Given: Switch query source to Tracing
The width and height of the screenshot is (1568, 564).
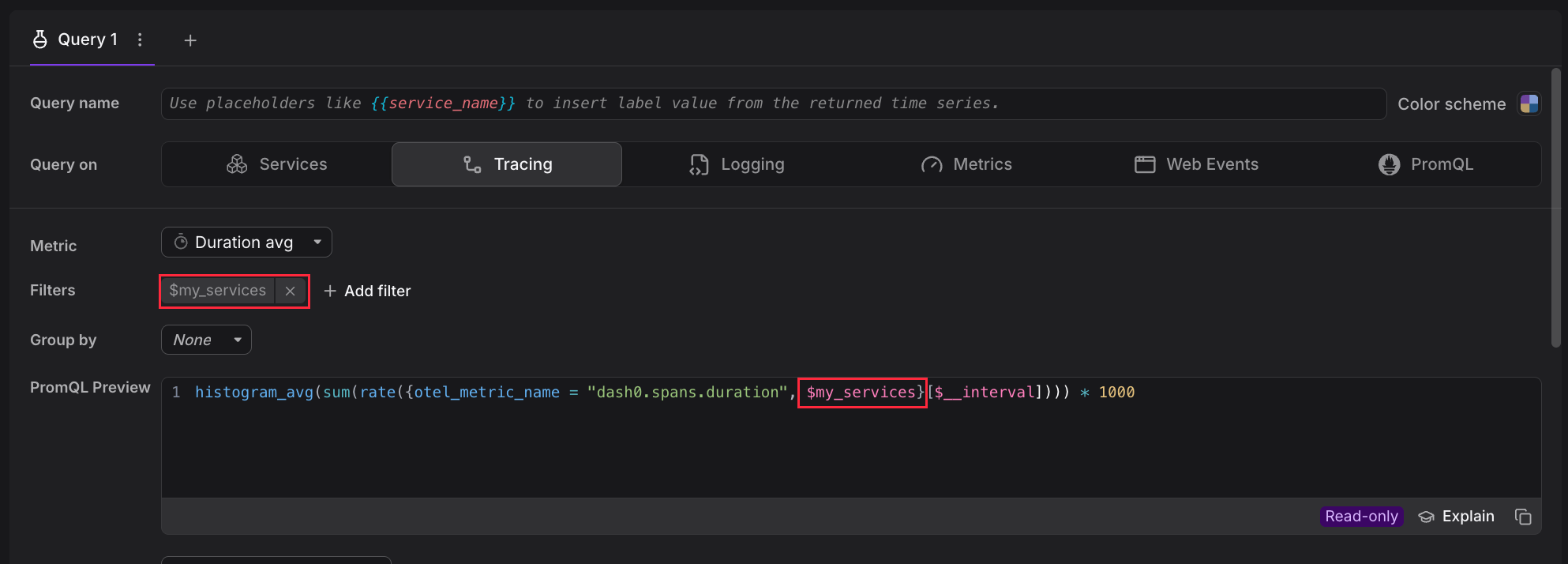Looking at the screenshot, I should 507,164.
